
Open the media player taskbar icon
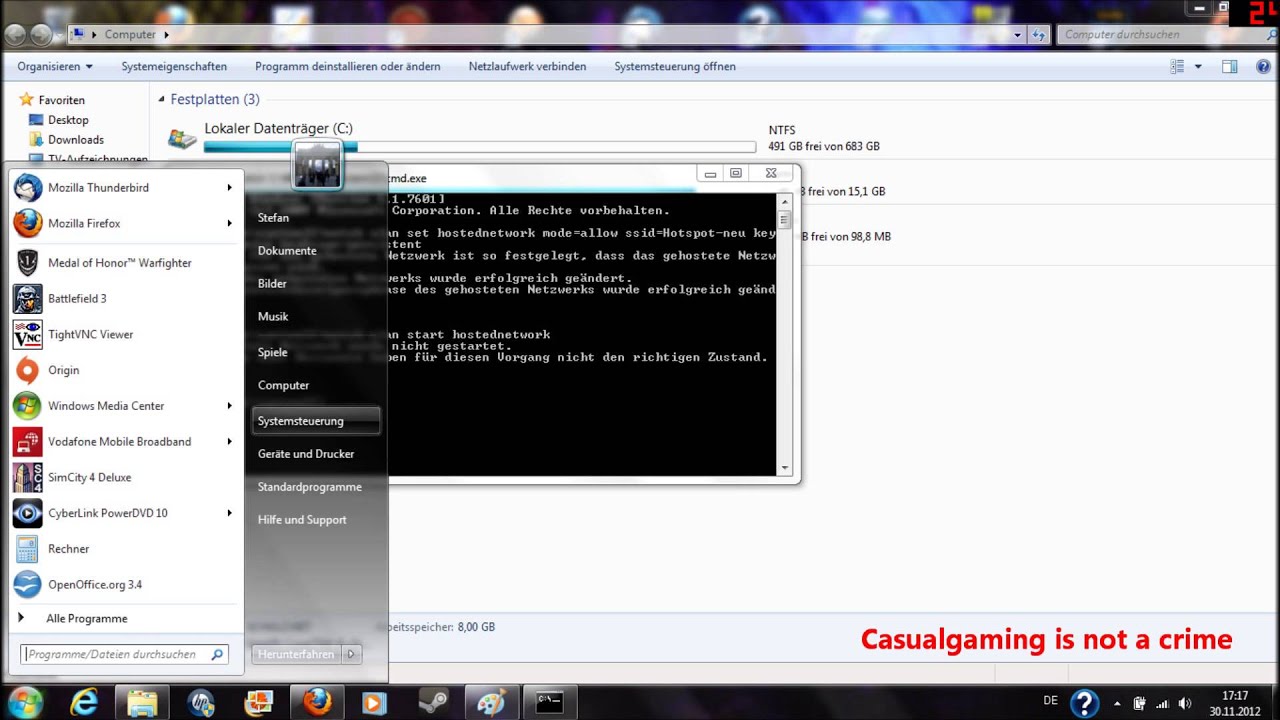(x=374, y=702)
